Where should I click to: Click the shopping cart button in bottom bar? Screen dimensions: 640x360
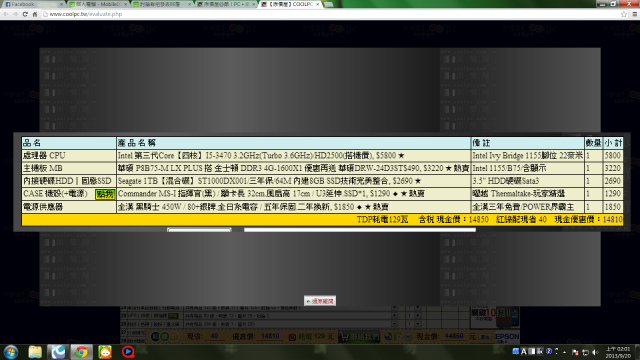point(359,337)
